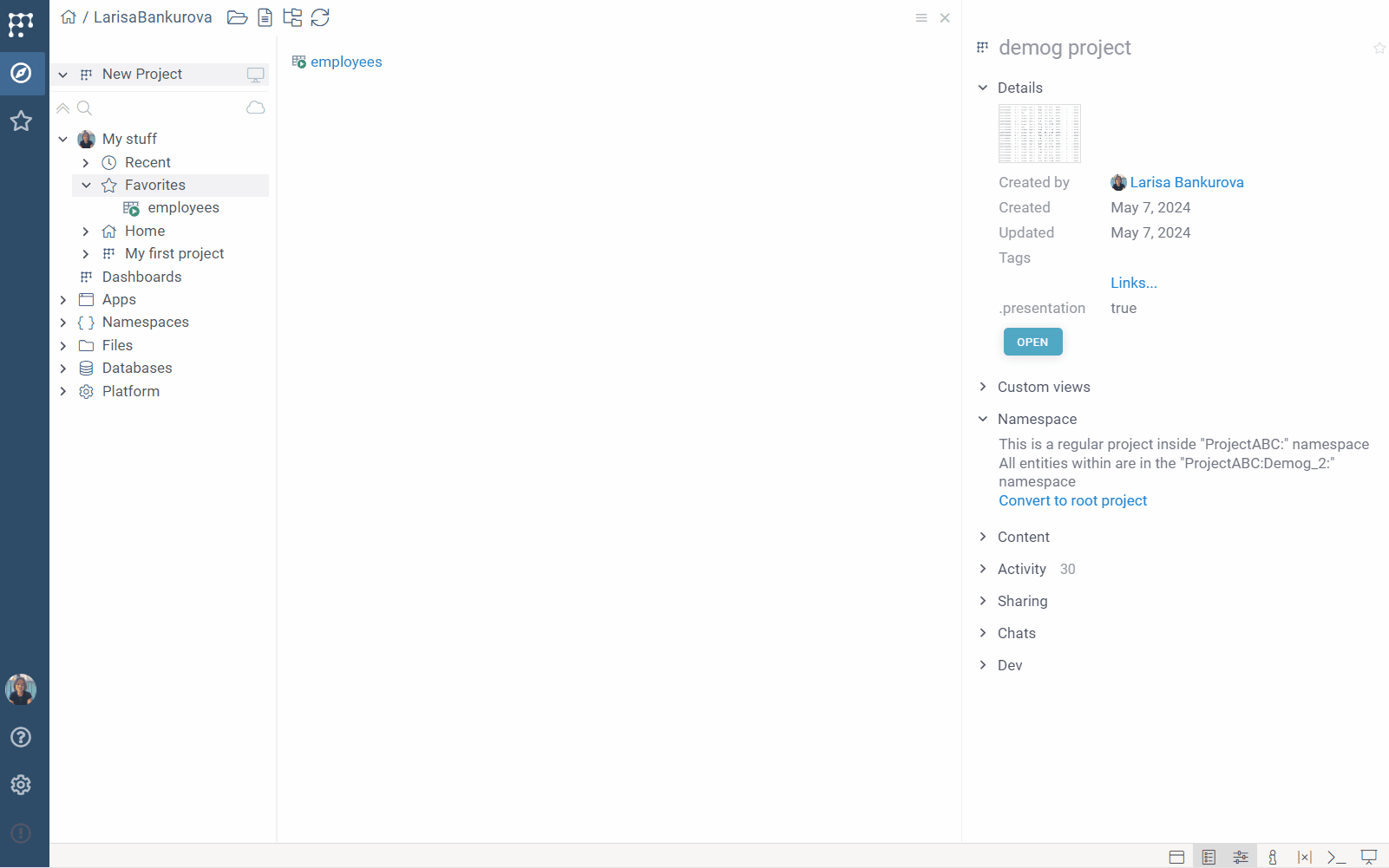Collapse the Favorites tree node
This screenshot has height=868, width=1389.
point(86,185)
